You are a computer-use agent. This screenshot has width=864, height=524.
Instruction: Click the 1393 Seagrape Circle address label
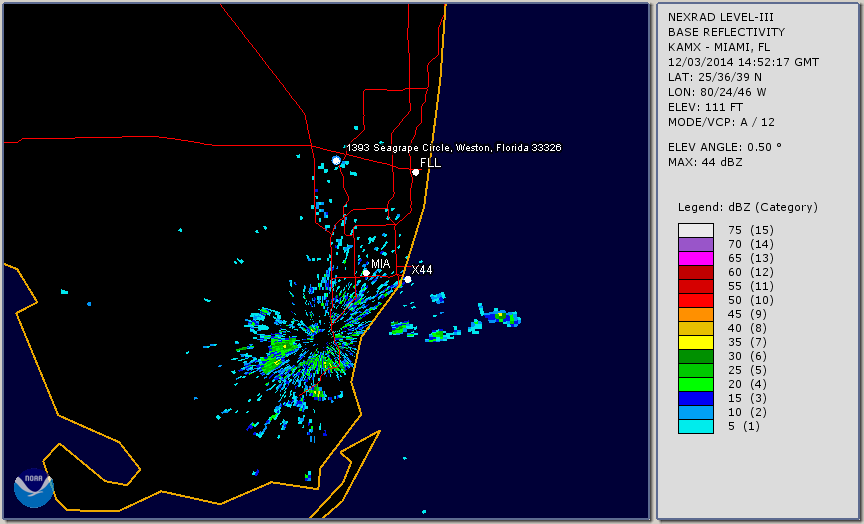[454, 148]
